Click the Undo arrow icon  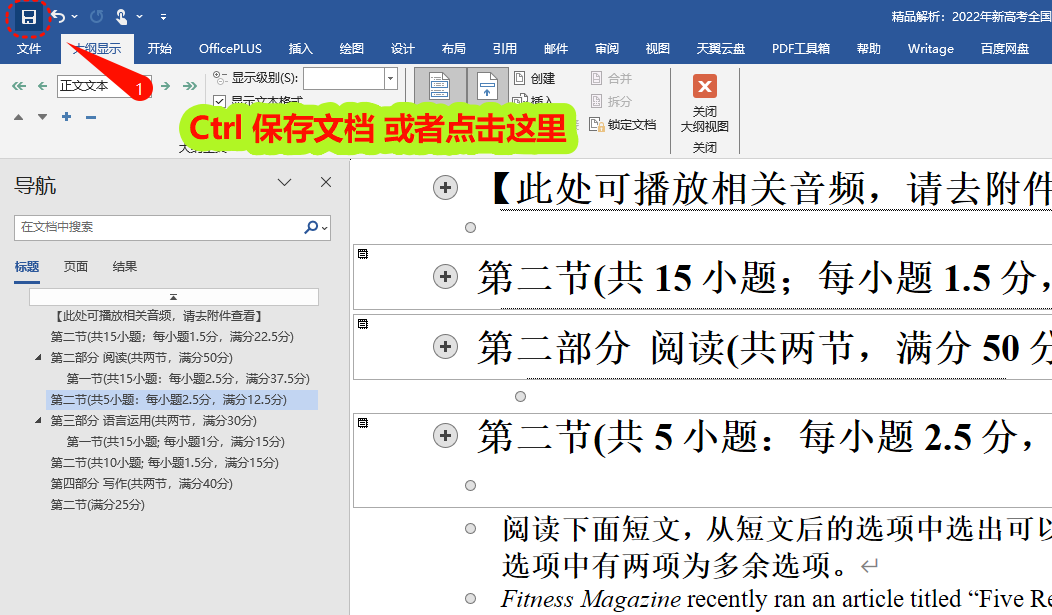click(x=58, y=16)
